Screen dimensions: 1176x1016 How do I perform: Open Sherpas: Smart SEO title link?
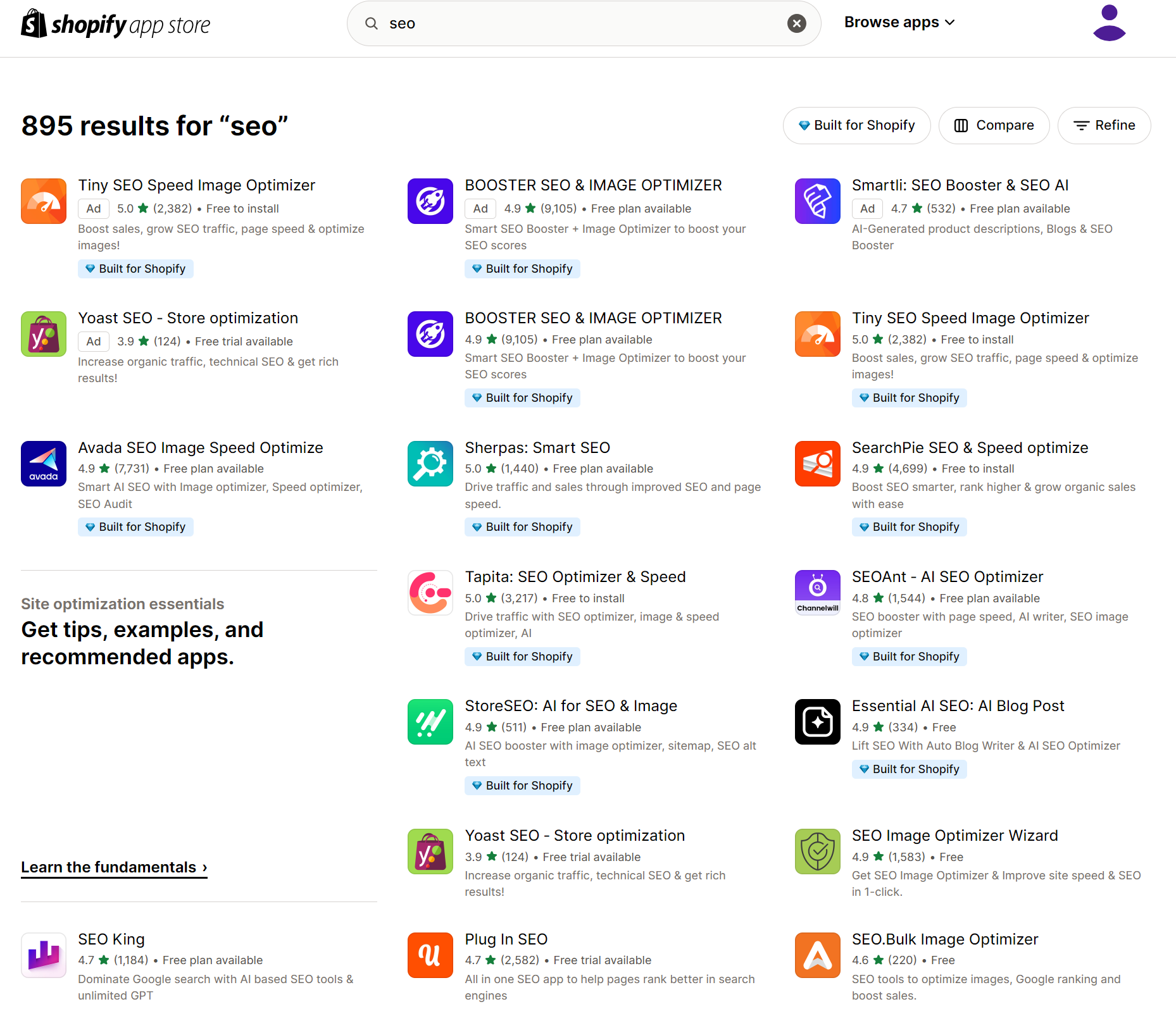pyautogui.click(x=537, y=448)
